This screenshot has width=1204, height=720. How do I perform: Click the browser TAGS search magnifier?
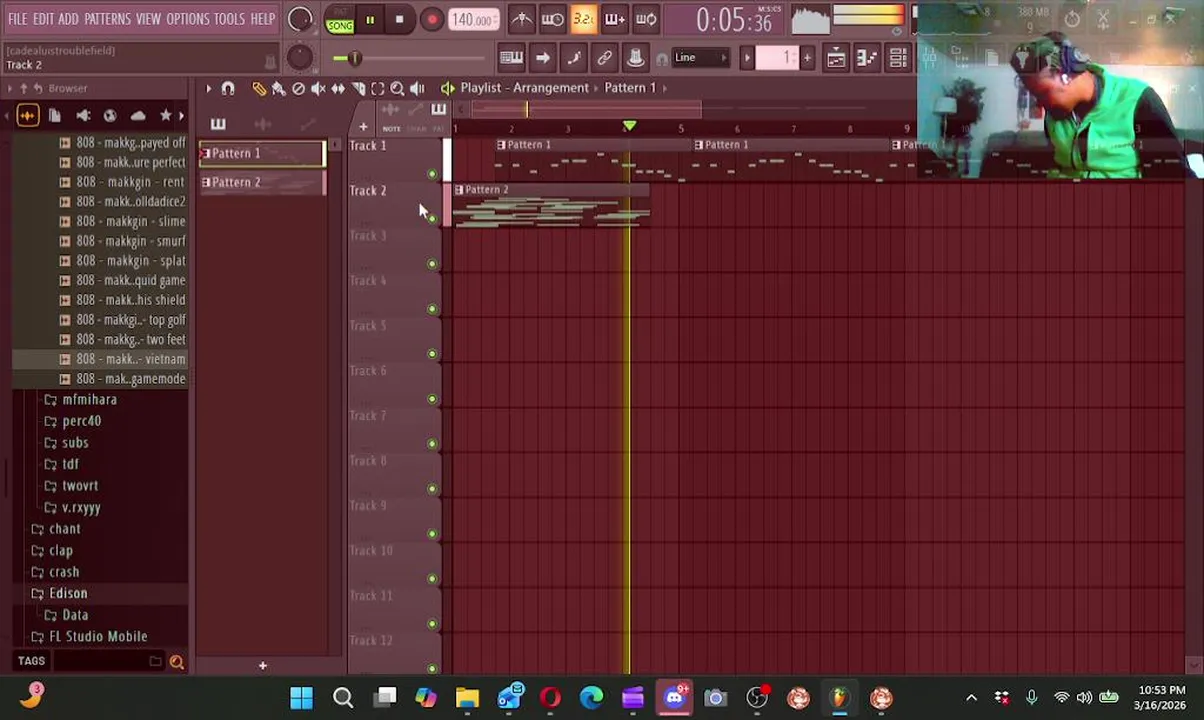[x=177, y=661]
